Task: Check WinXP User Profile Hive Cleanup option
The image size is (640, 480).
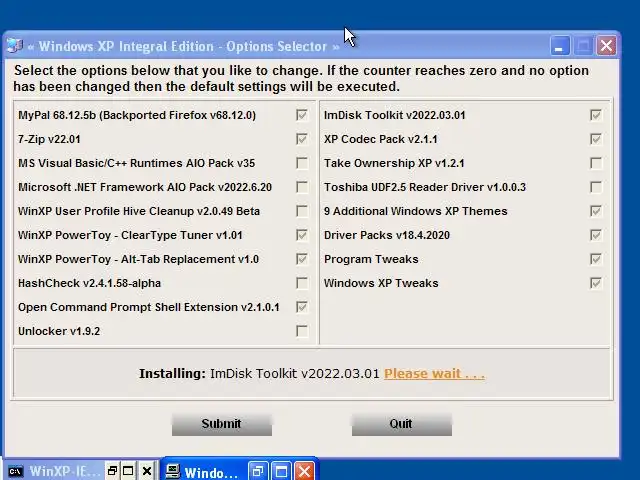Action: pyautogui.click(x=302, y=211)
